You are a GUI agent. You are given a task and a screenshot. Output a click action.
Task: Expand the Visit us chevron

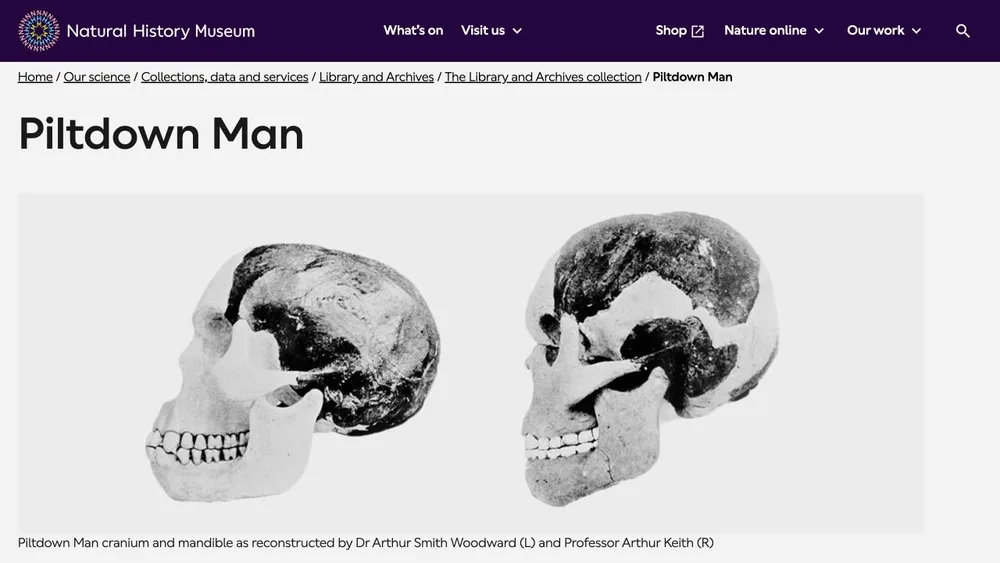pos(517,31)
